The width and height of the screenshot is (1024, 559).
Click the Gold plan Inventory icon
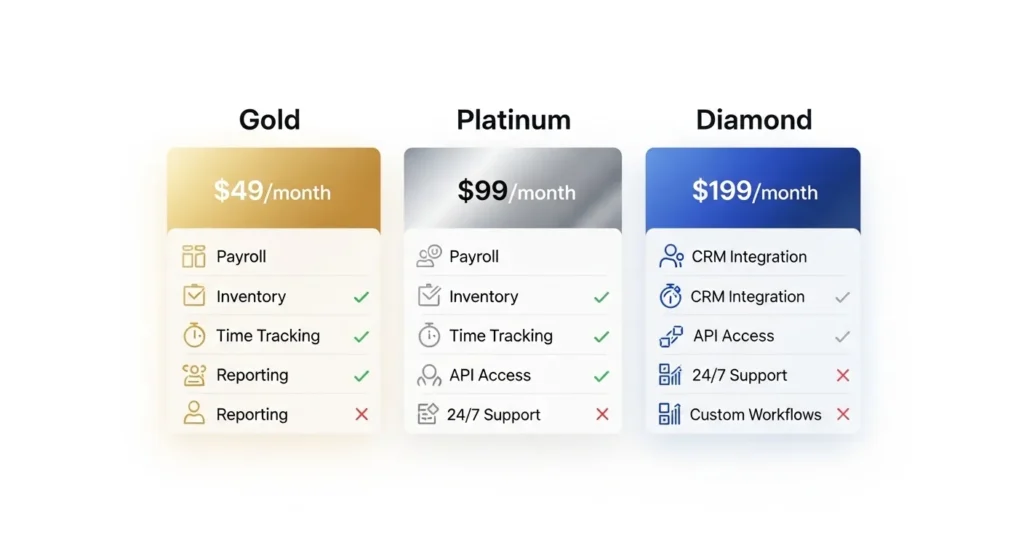(194, 296)
